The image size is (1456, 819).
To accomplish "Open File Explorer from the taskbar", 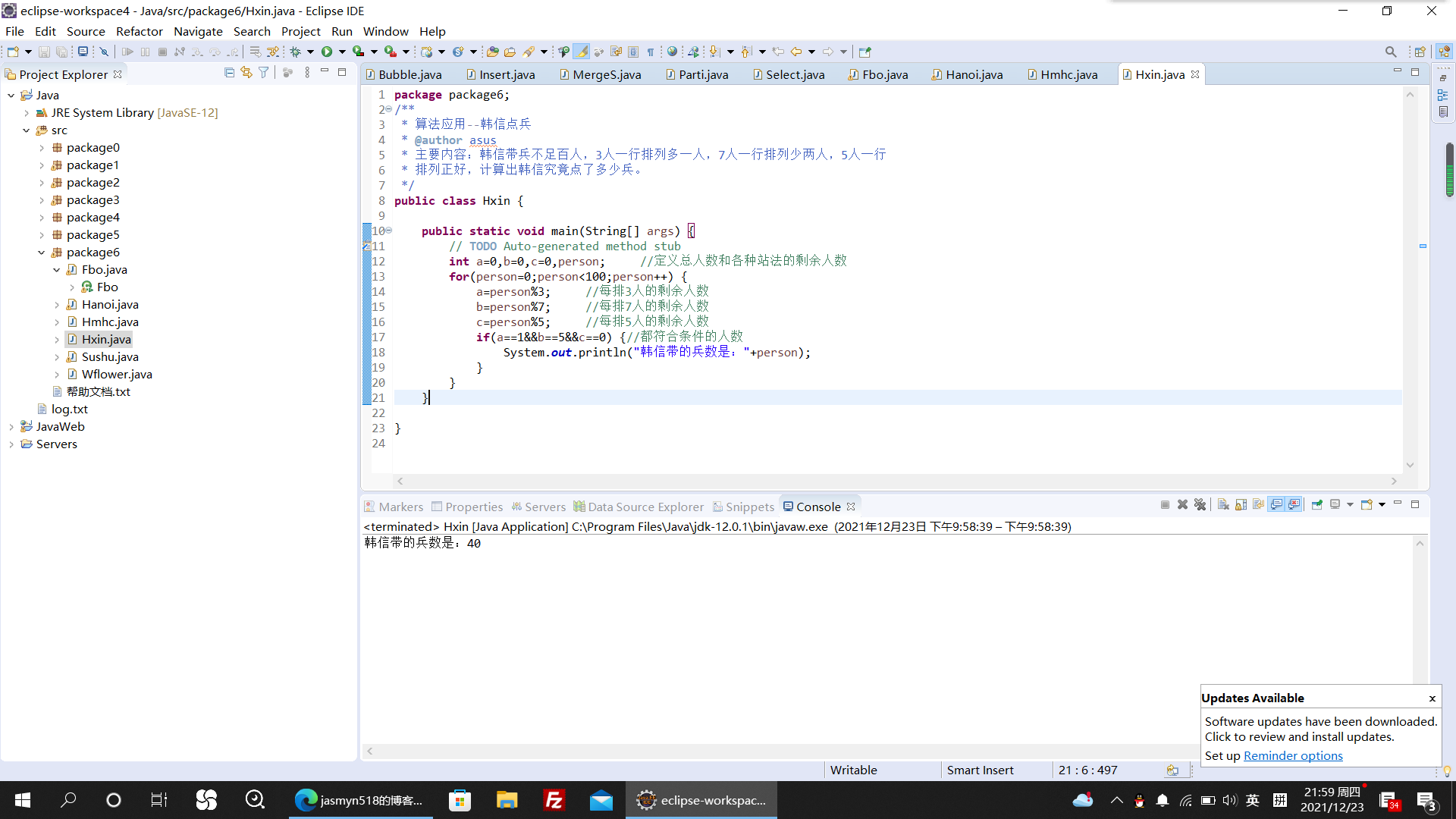I will [x=507, y=800].
